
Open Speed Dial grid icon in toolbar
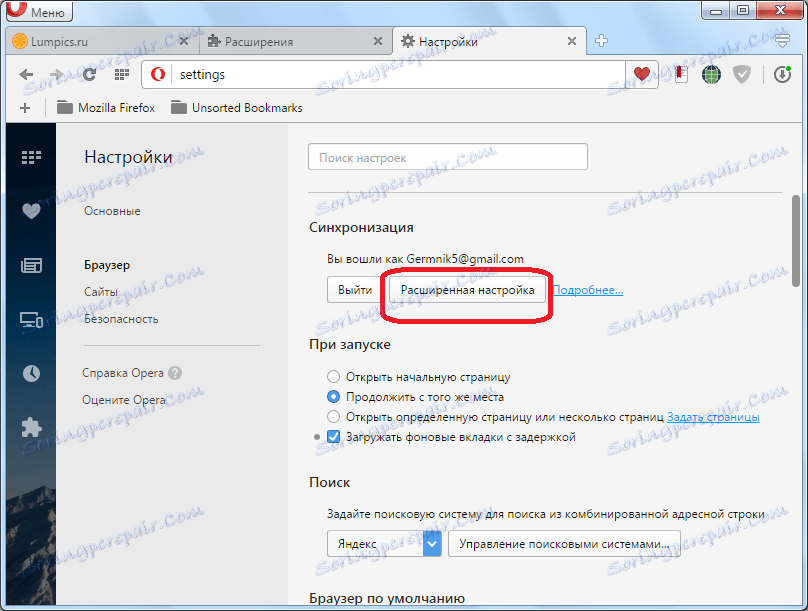pyautogui.click(x=122, y=75)
